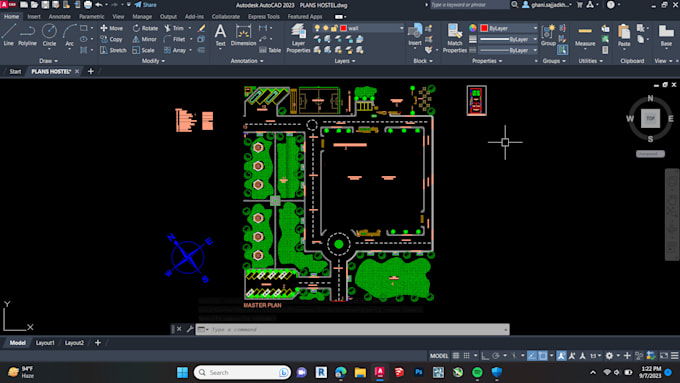Toggle snap mode in status bar

click(x=467, y=356)
